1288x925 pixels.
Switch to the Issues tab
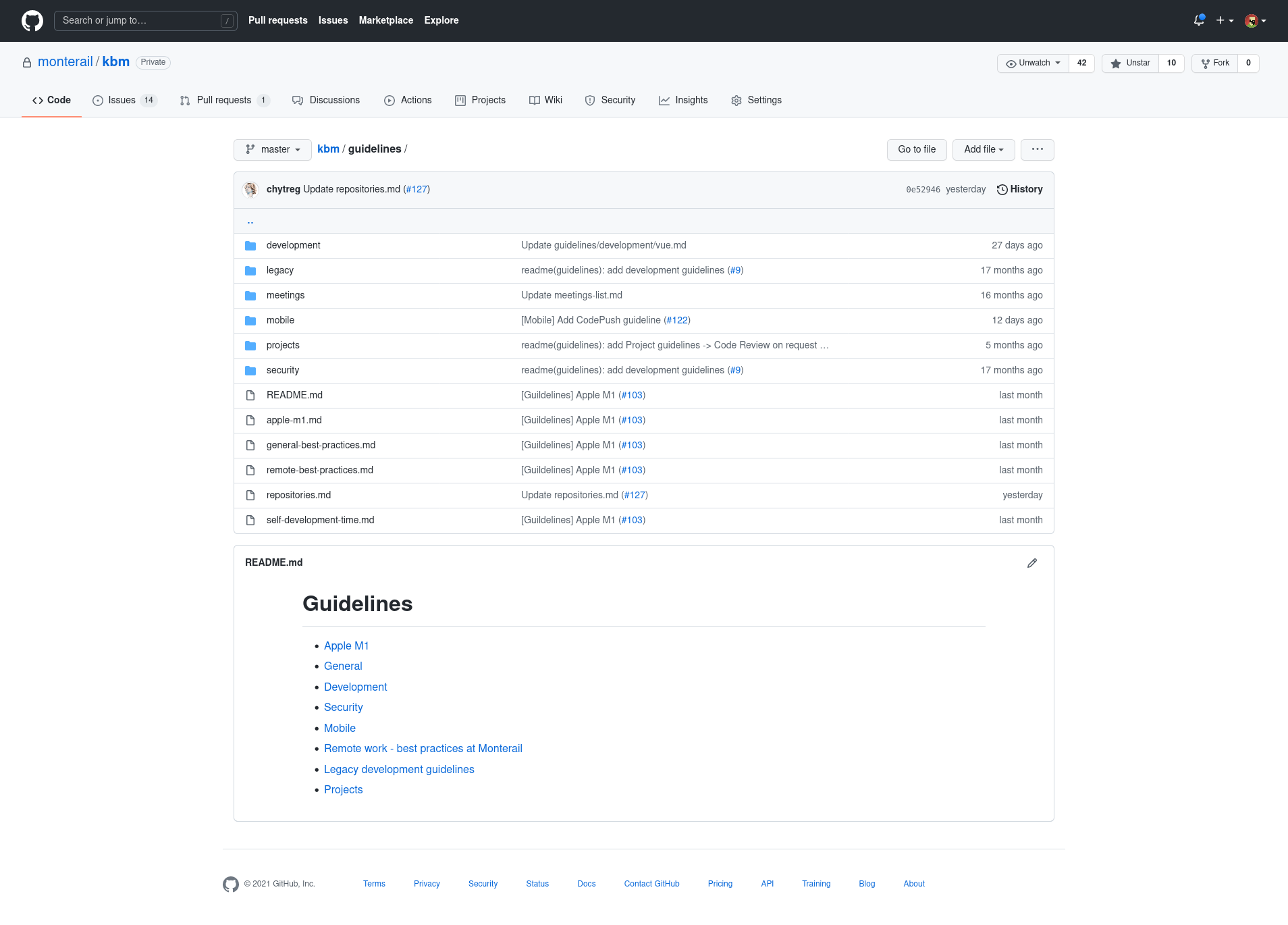point(125,100)
